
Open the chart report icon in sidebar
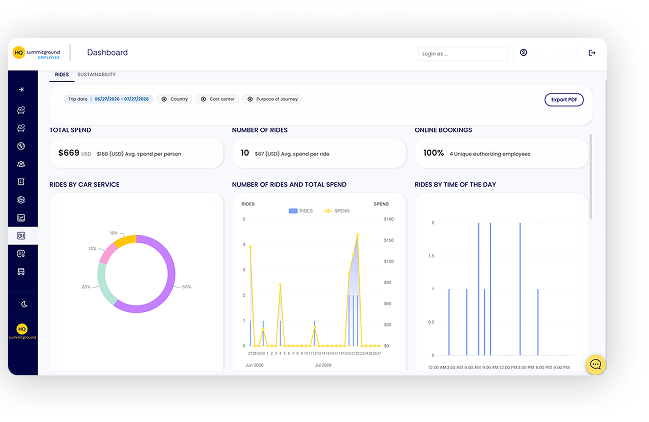coord(21,218)
